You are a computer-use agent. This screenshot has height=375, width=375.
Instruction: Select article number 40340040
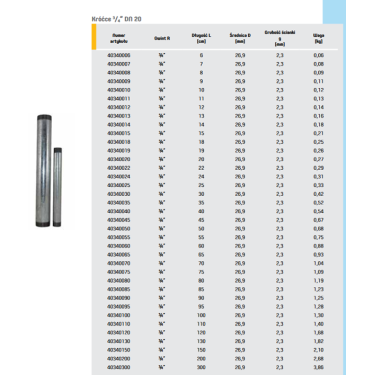click(119, 211)
